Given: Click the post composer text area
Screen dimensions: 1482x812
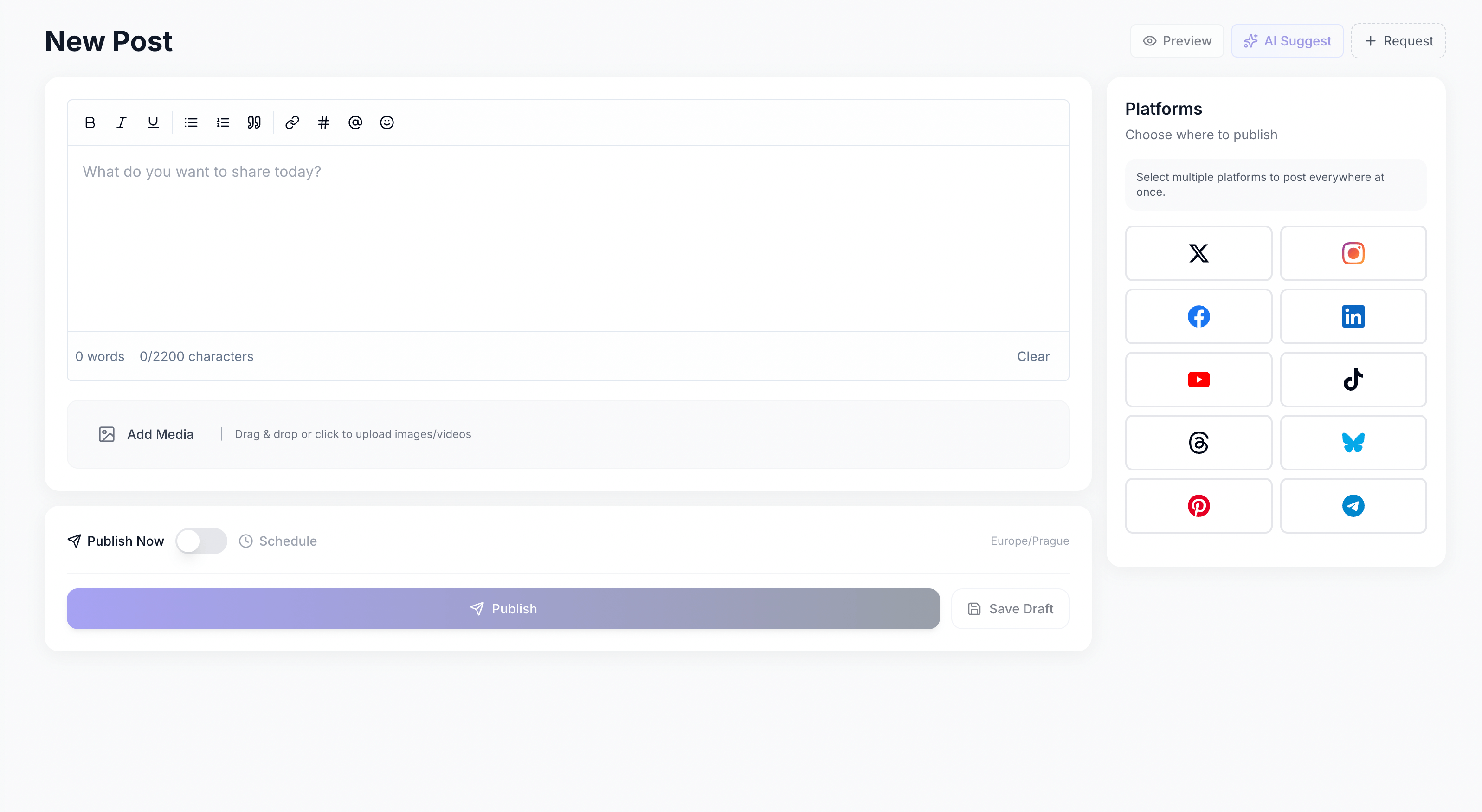Looking at the screenshot, I should [568, 230].
